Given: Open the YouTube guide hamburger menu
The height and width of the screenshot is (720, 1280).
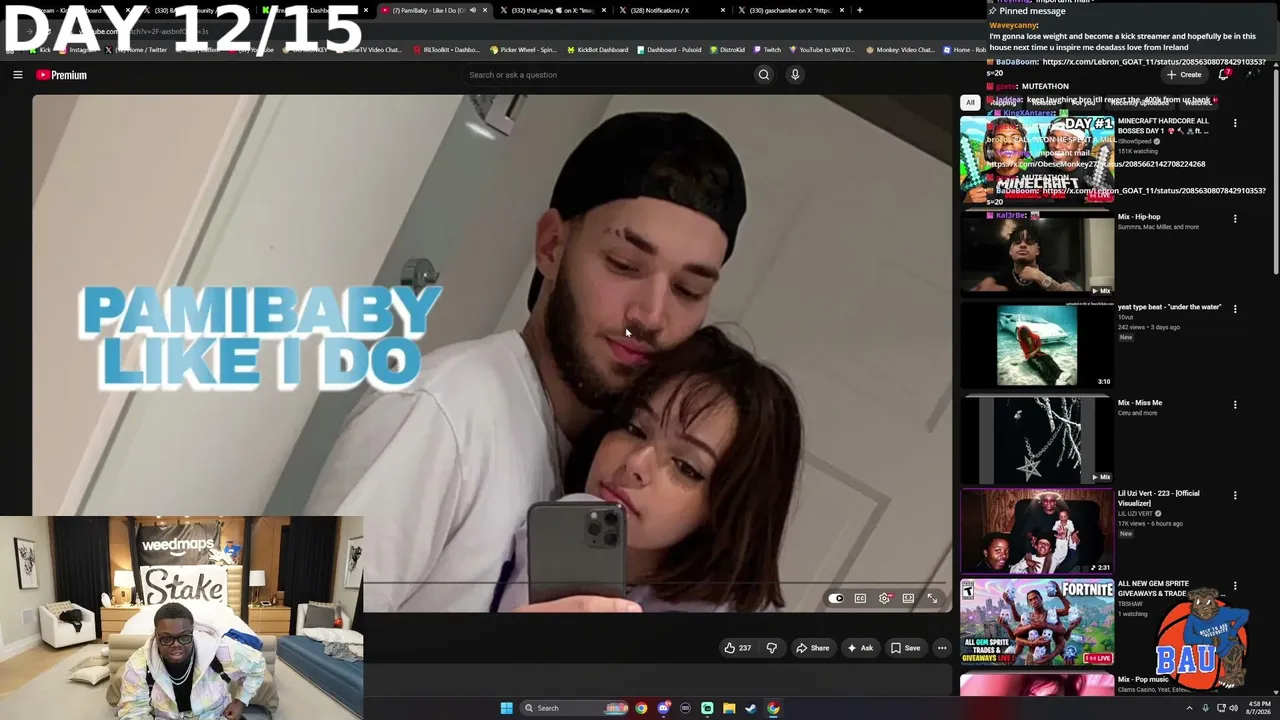Looking at the screenshot, I should [x=17, y=75].
